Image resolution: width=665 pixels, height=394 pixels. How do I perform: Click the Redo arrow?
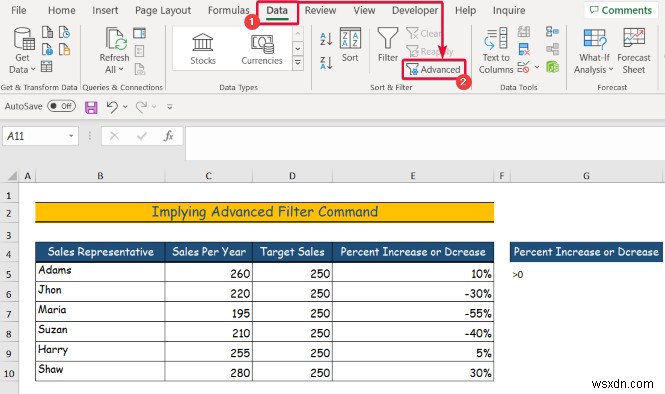point(141,107)
